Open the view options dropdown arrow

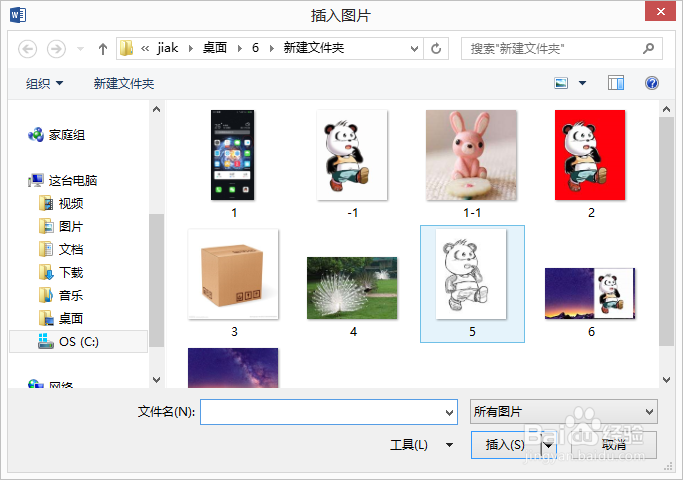[x=582, y=83]
